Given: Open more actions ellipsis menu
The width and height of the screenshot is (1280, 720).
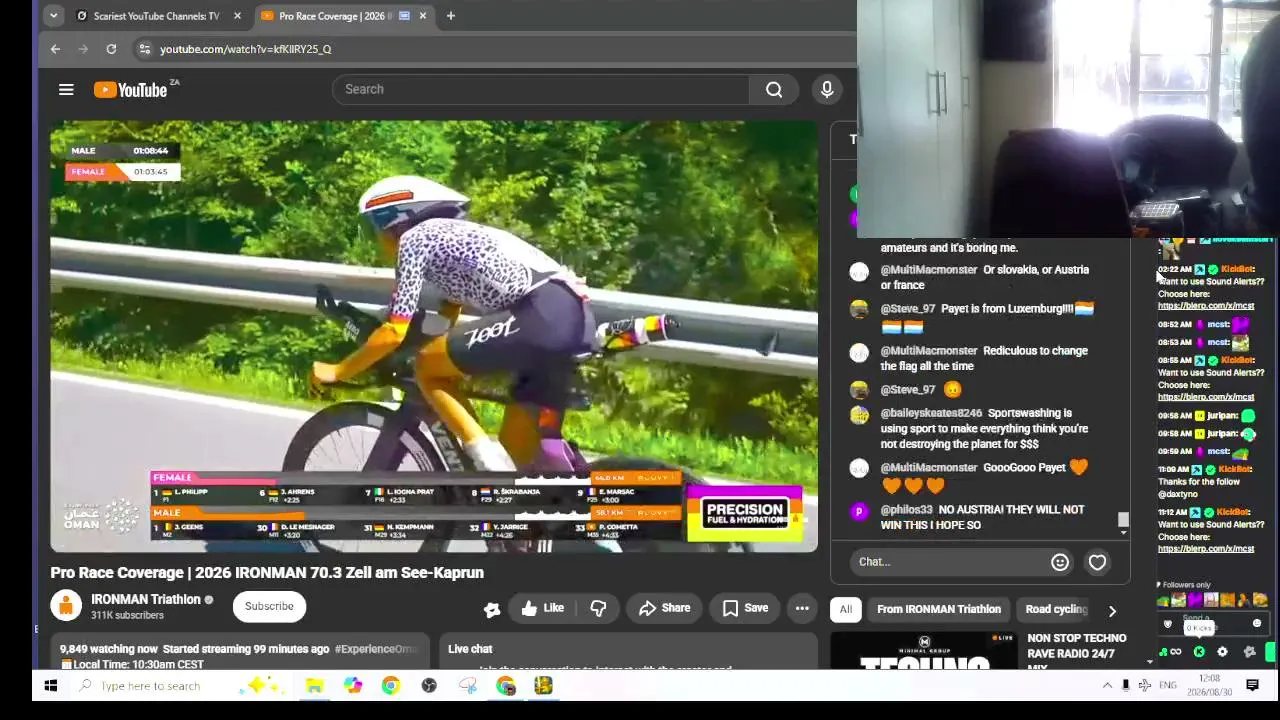Looking at the screenshot, I should pos(802,608).
